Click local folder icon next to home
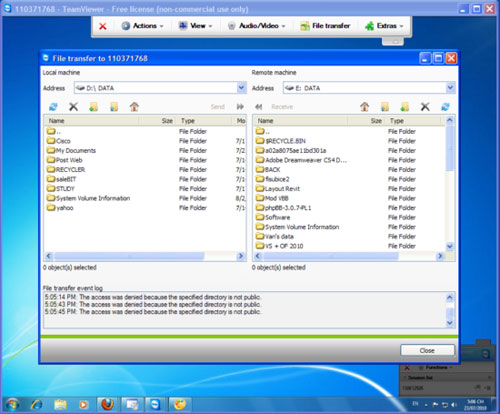Screen dimensions: 500x414 [x=114, y=107]
